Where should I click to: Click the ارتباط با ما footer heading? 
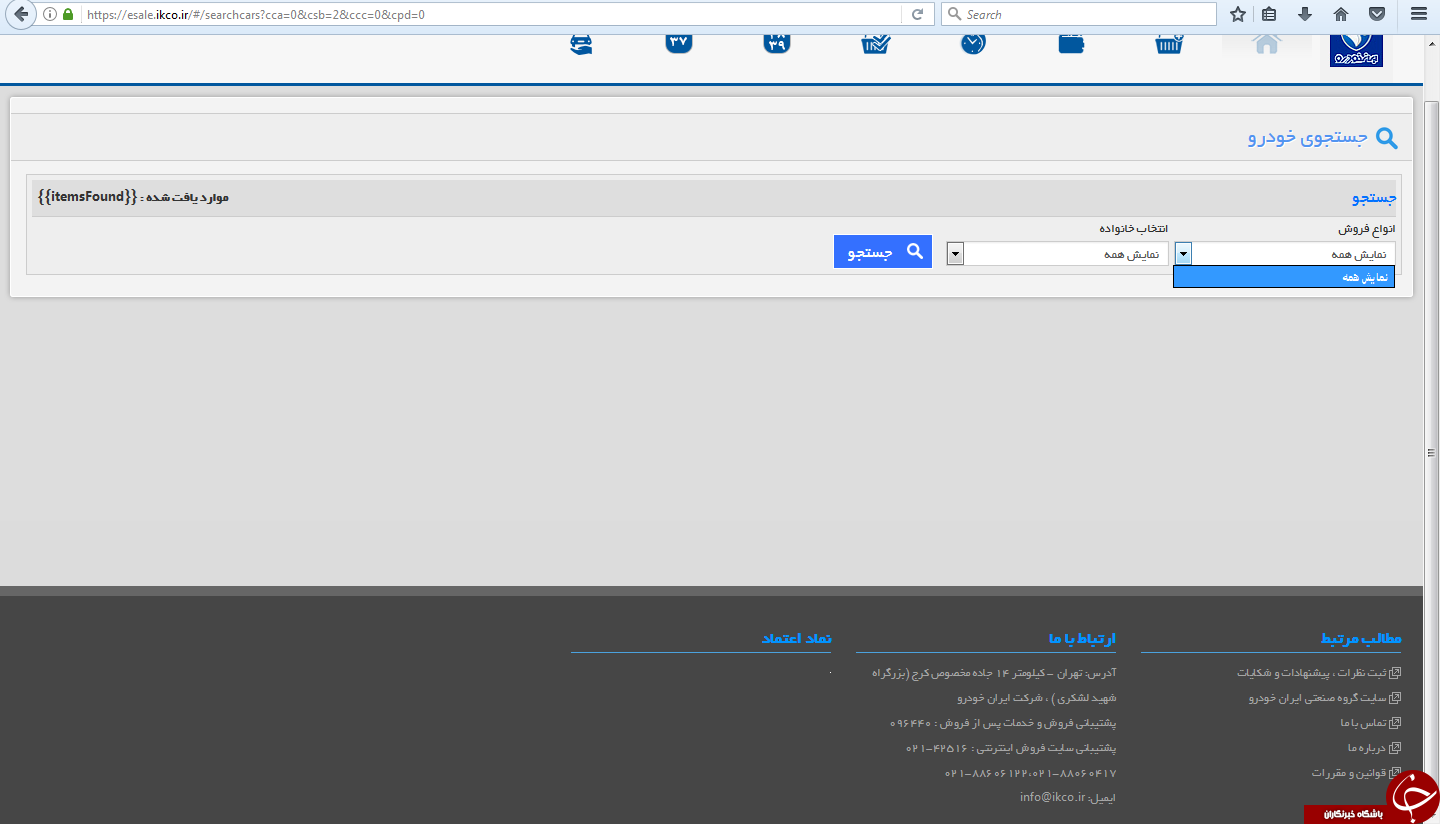coord(1082,638)
